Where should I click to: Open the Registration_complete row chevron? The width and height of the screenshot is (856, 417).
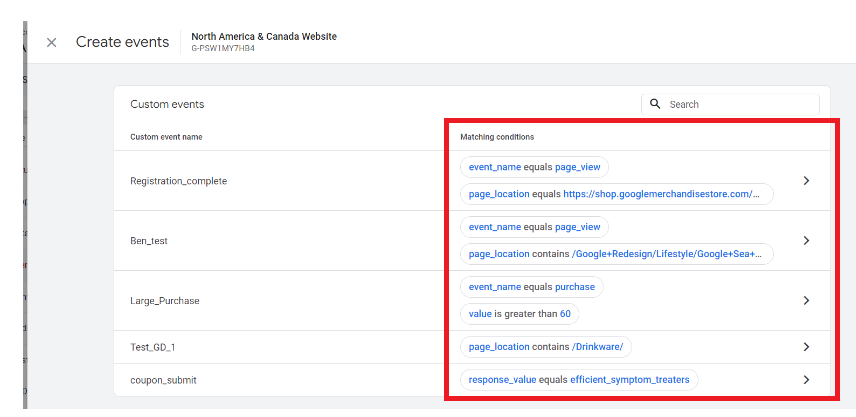[x=806, y=181]
